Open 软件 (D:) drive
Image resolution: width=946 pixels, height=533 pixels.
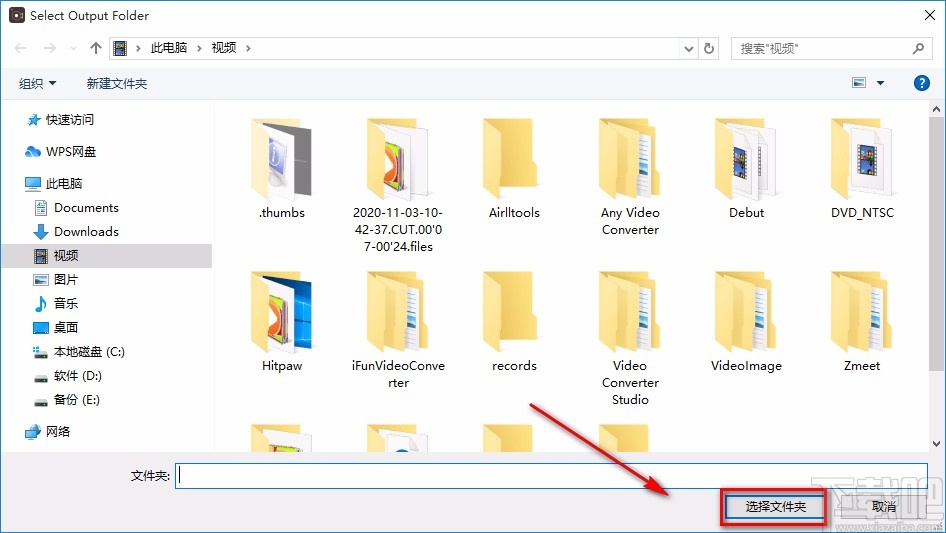(x=68, y=375)
